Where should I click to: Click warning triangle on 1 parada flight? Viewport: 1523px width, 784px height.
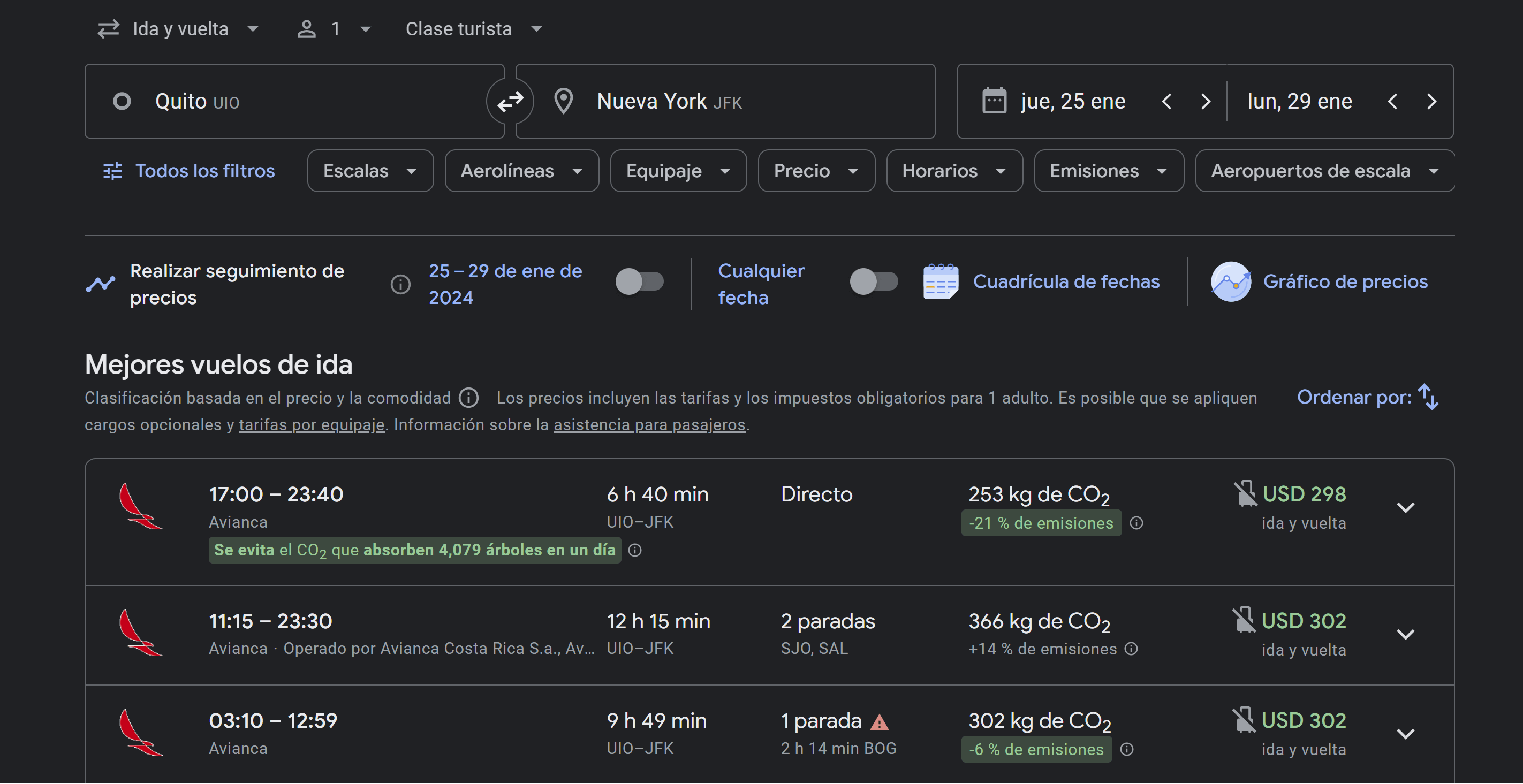[879, 722]
